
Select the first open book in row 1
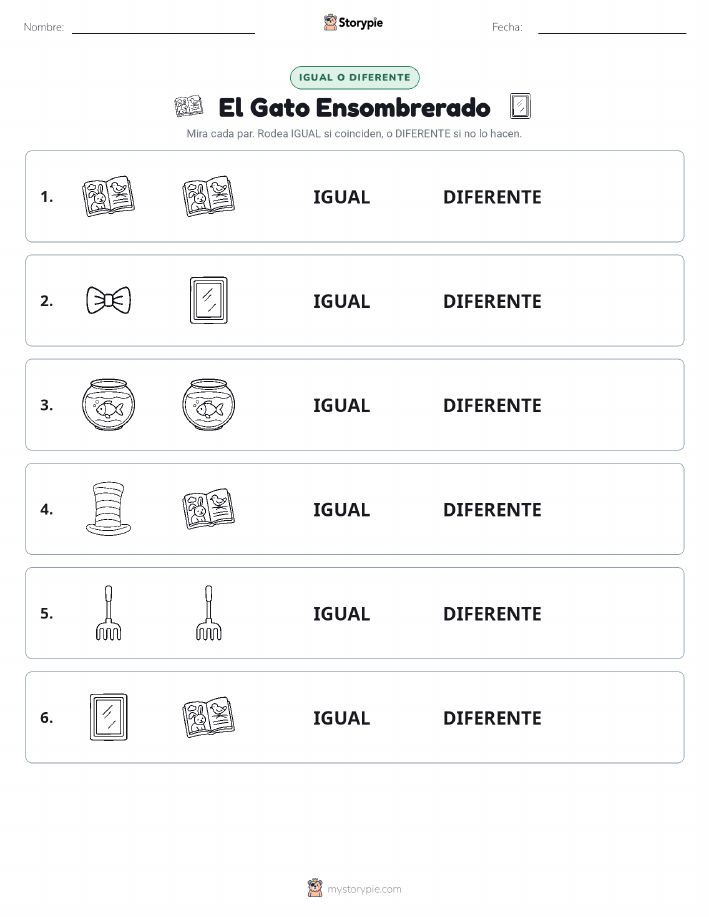(108, 196)
